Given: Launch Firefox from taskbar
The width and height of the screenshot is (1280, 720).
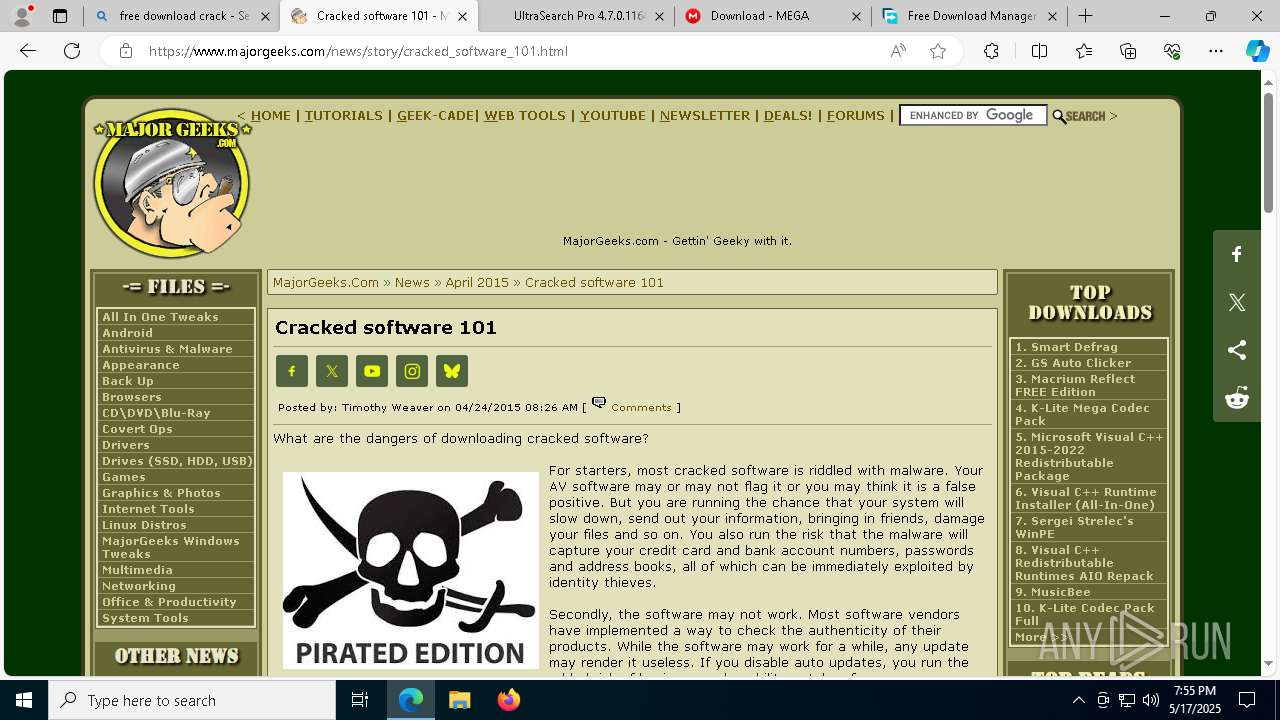Looking at the screenshot, I should tap(508, 700).
